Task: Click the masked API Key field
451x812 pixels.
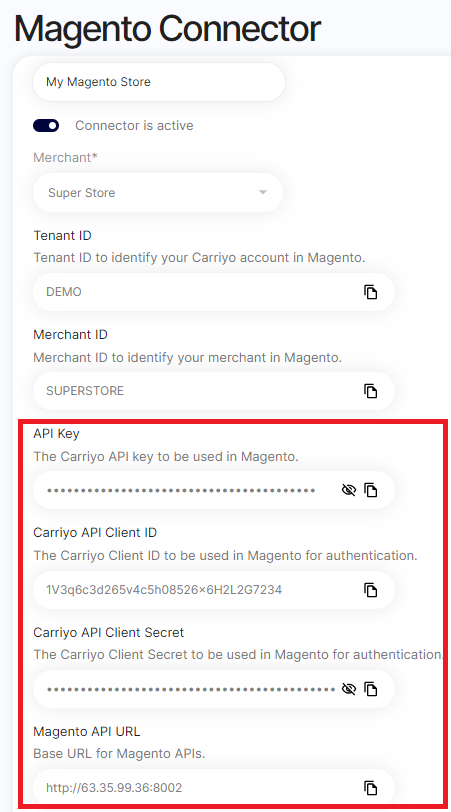Action: pos(214,490)
